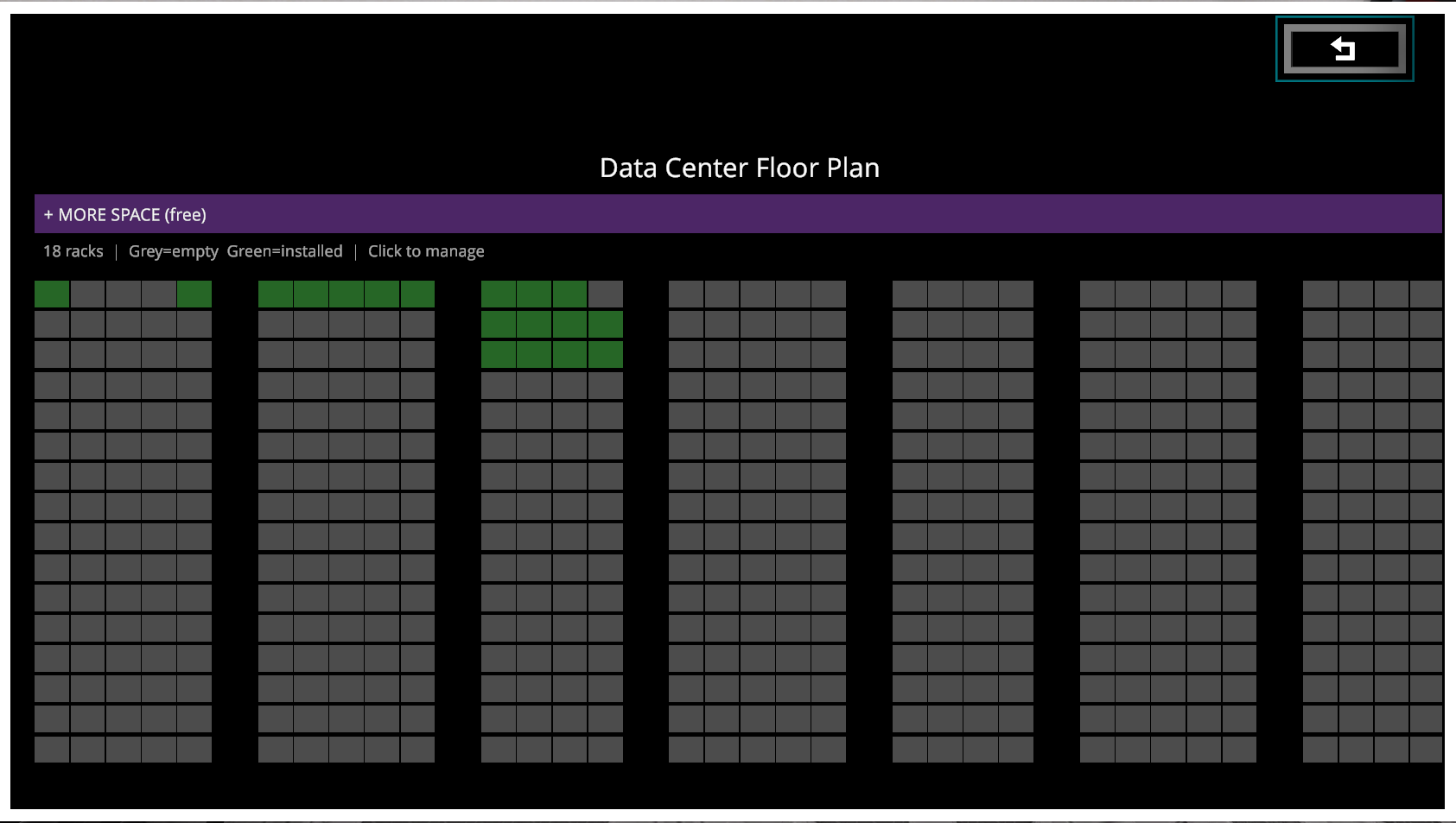Image resolution: width=1456 pixels, height=823 pixels.
Task: Click top-left empty rack of fourth block
Action: point(686,294)
